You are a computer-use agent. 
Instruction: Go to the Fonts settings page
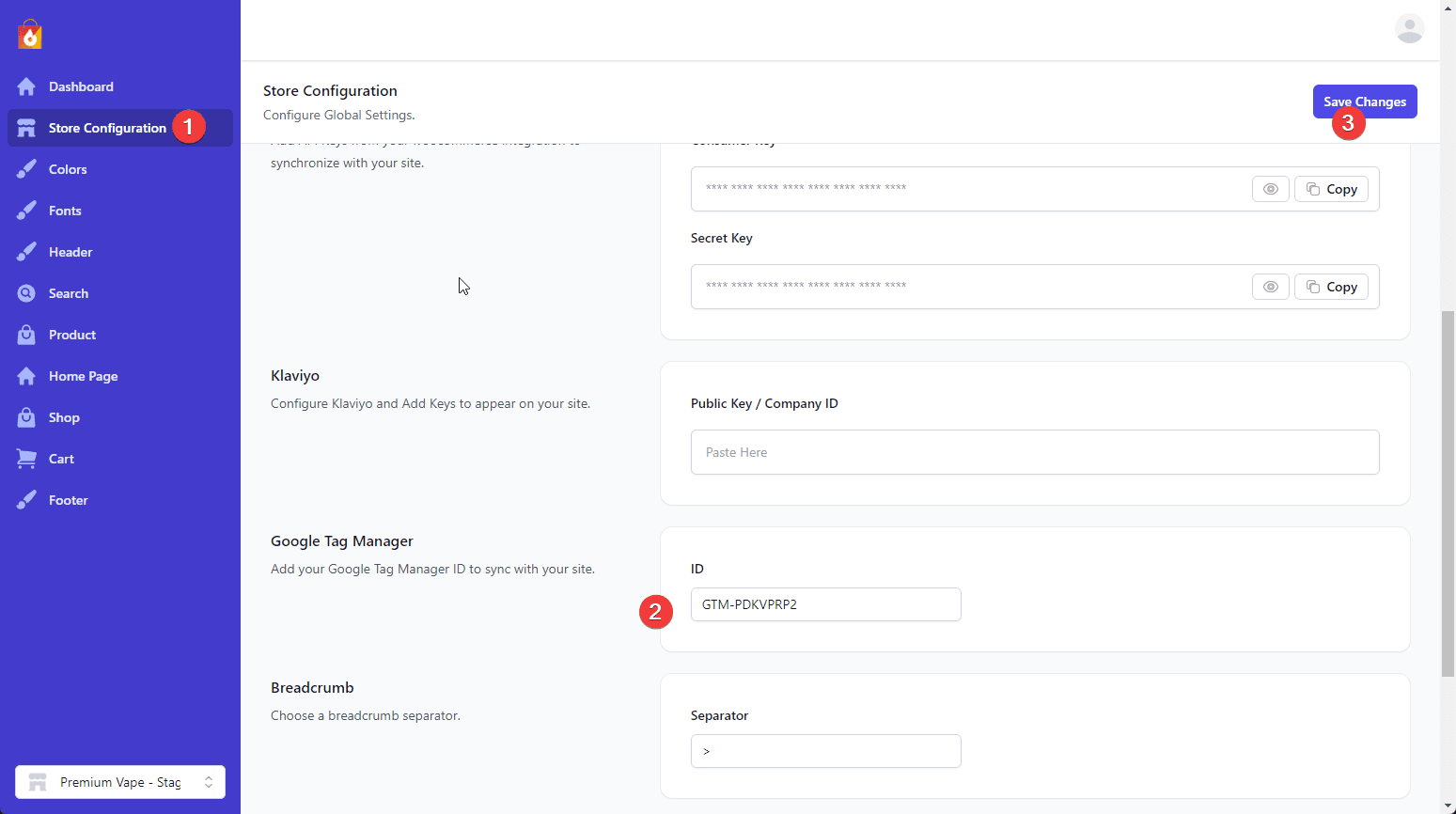(x=120, y=211)
